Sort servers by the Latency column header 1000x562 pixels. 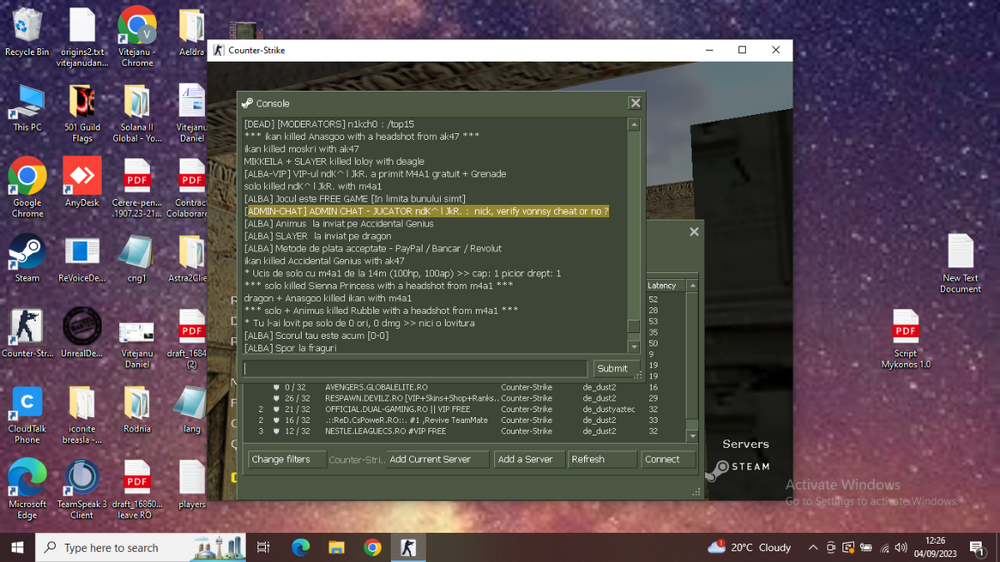[662, 286]
